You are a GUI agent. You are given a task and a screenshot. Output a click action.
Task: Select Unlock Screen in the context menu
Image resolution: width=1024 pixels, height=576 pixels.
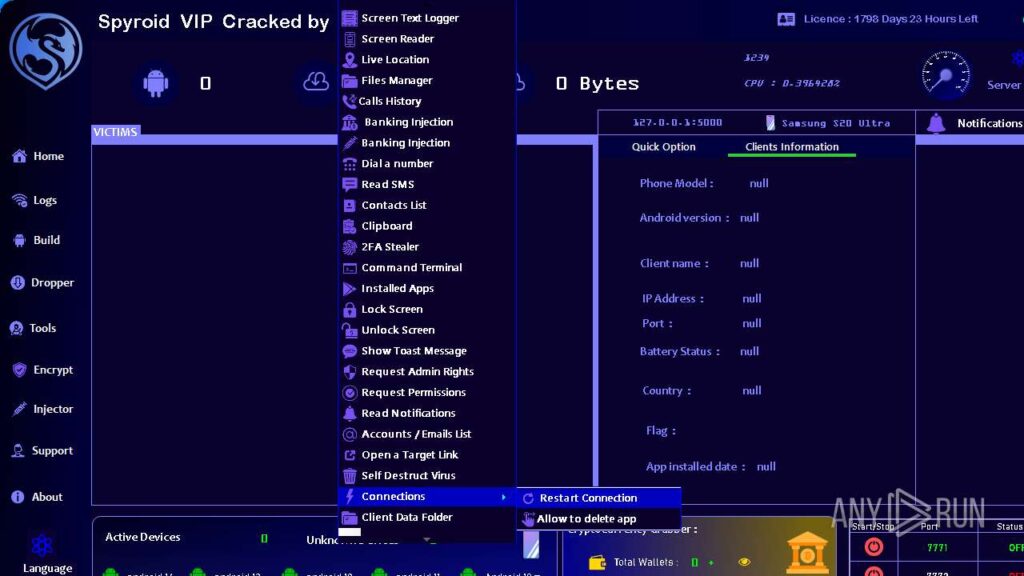pos(427,330)
